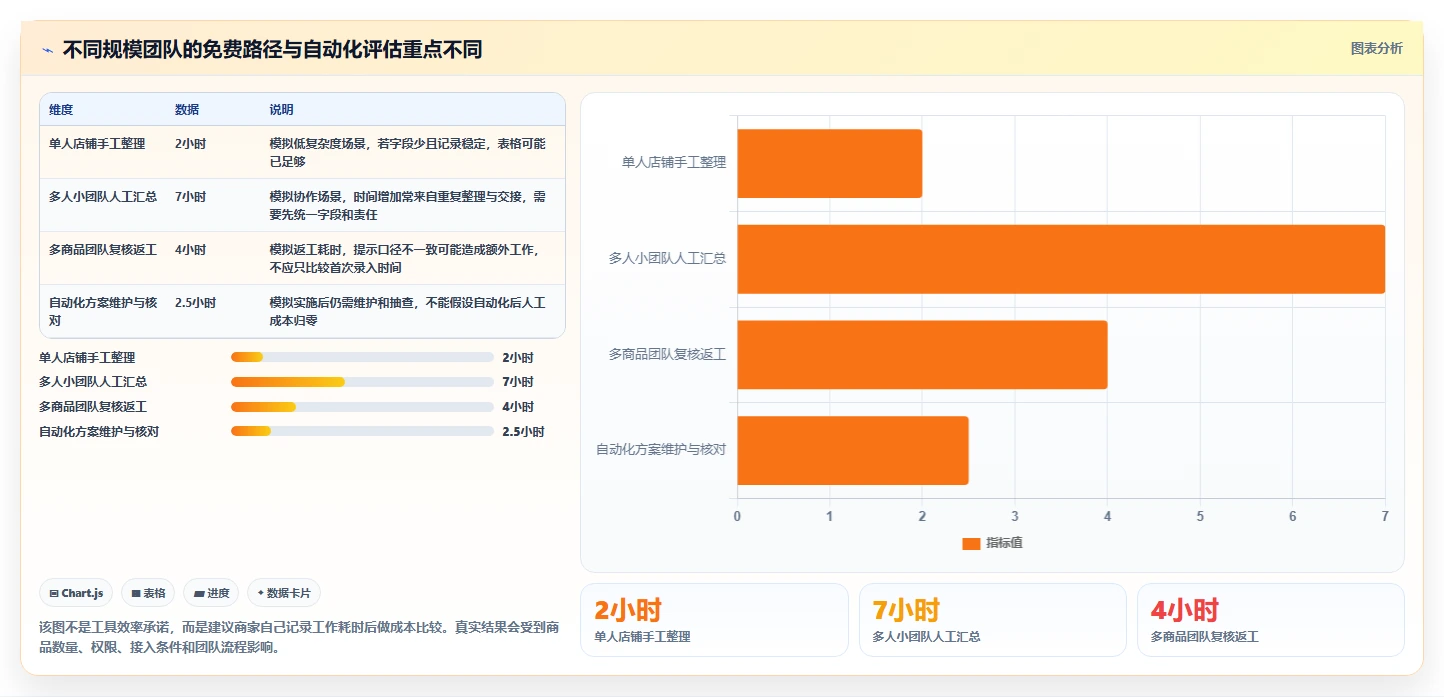Click progress list label 多商品团队复核返工
The image size is (1444, 697).
point(93,407)
